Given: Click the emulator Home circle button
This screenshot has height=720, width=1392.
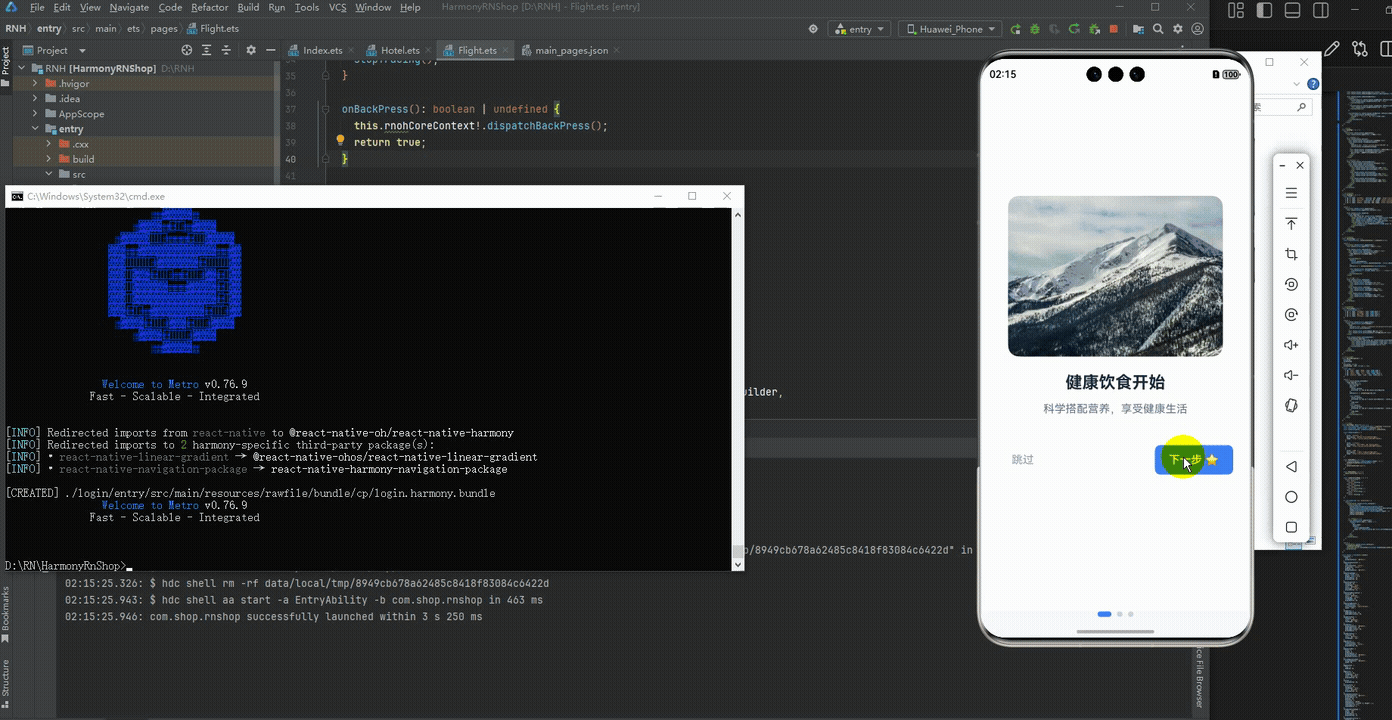Looking at the screenshot, I should pos(1291,497).
